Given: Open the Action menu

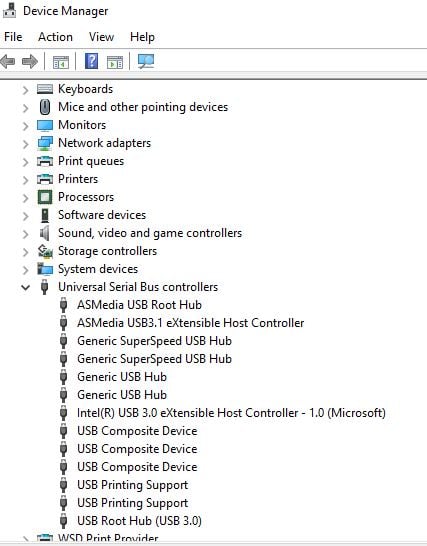Looking at the screenshot, I should point(55,37).
